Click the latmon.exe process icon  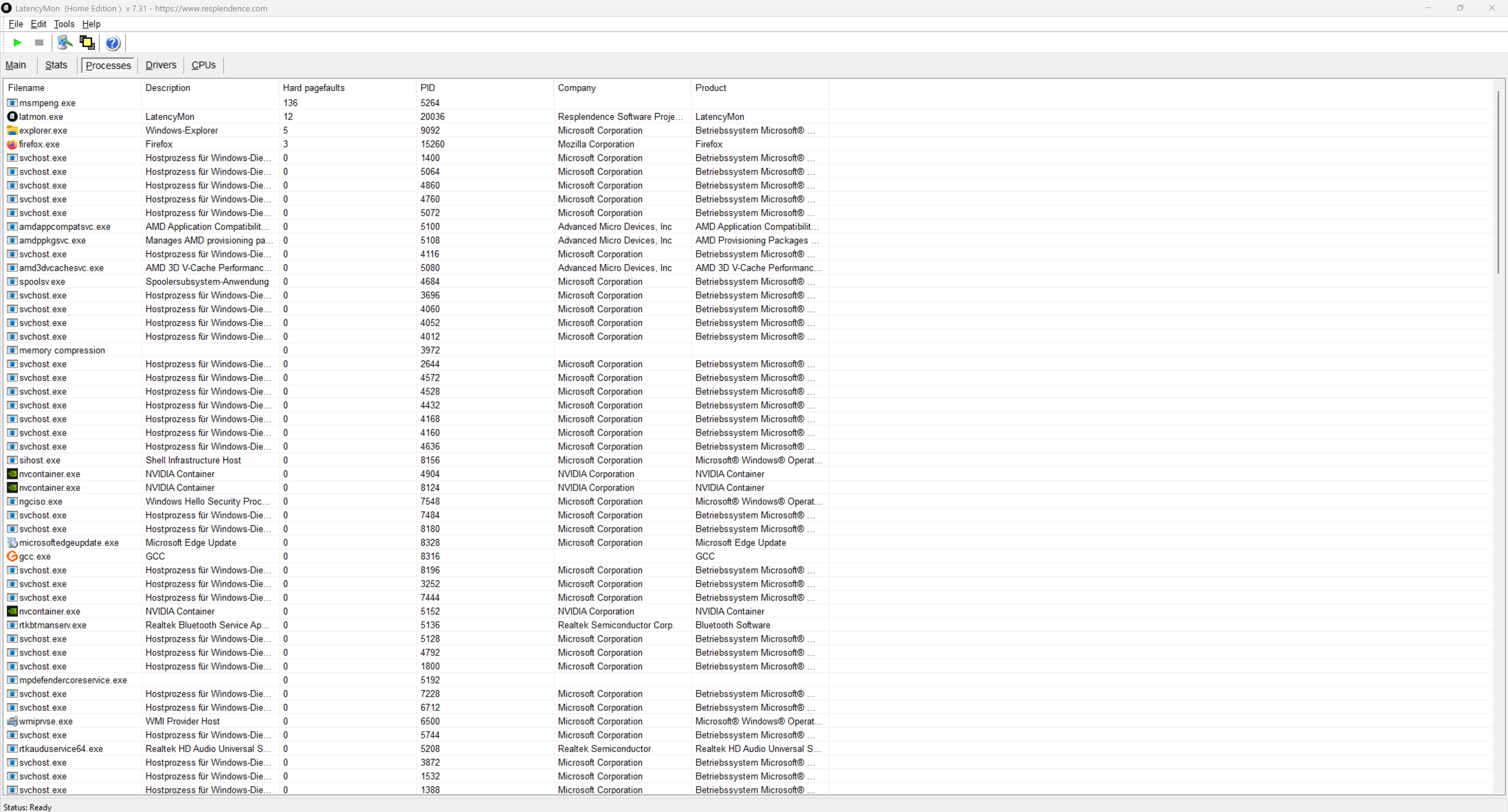pos(12,116)
